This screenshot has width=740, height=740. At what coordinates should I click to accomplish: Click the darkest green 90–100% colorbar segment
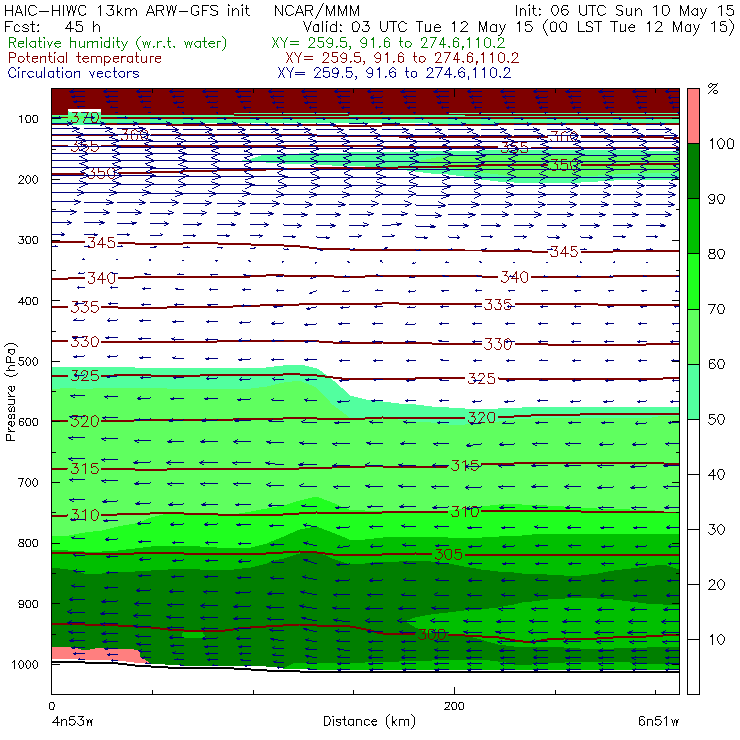point(693,171)
